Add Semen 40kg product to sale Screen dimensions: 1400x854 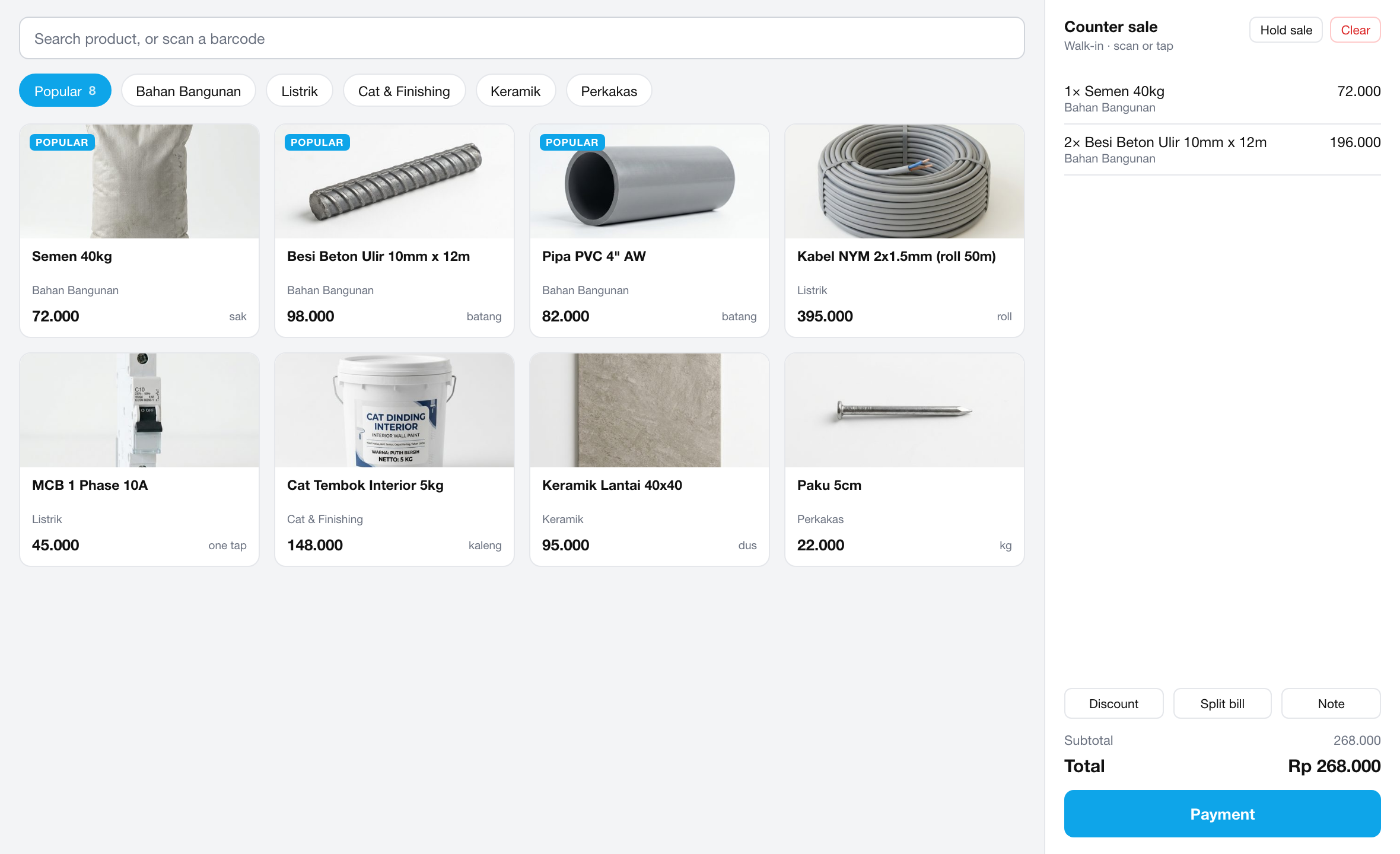139,231
